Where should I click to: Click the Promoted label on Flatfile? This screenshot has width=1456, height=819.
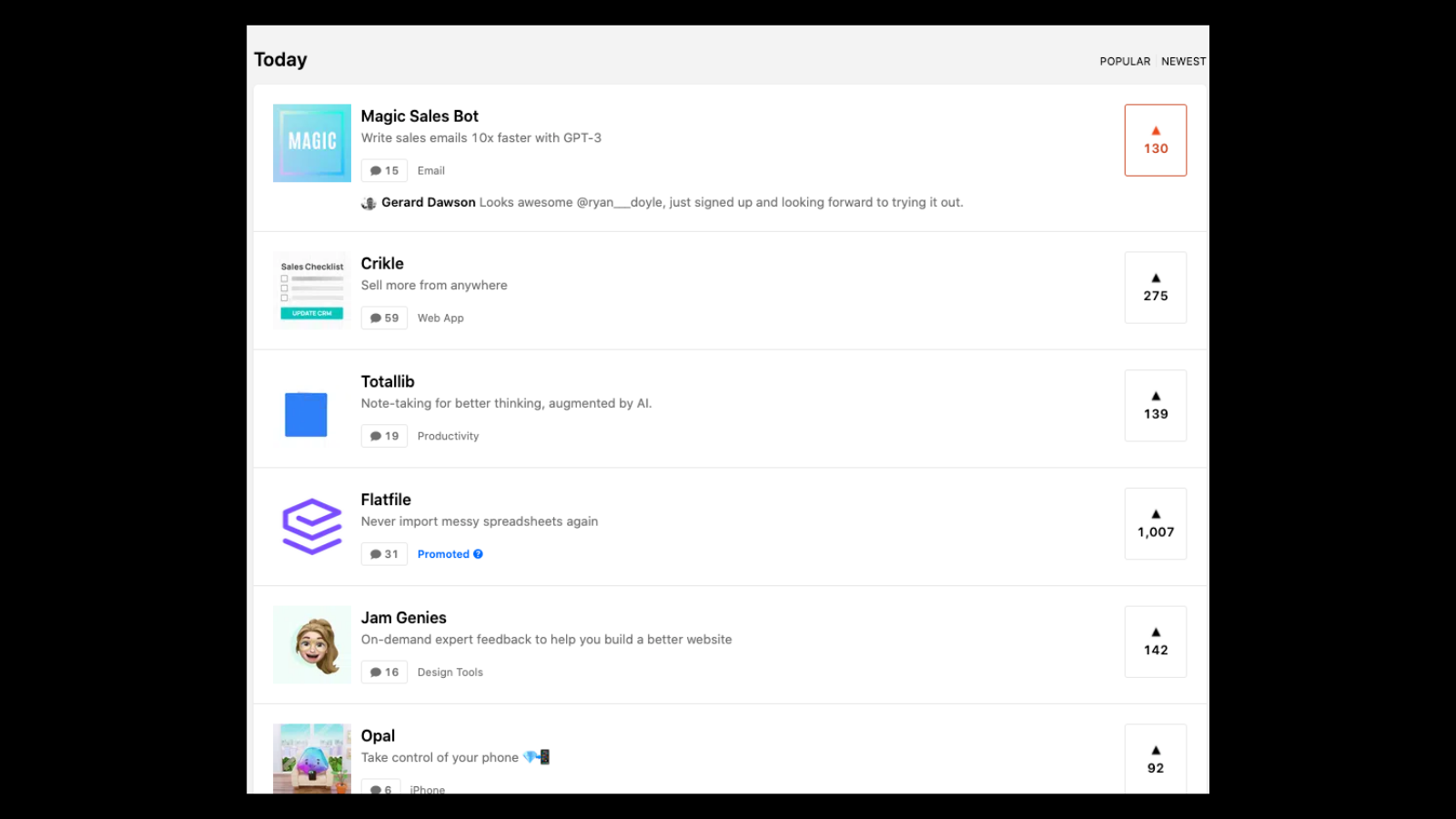pos(443,554)
